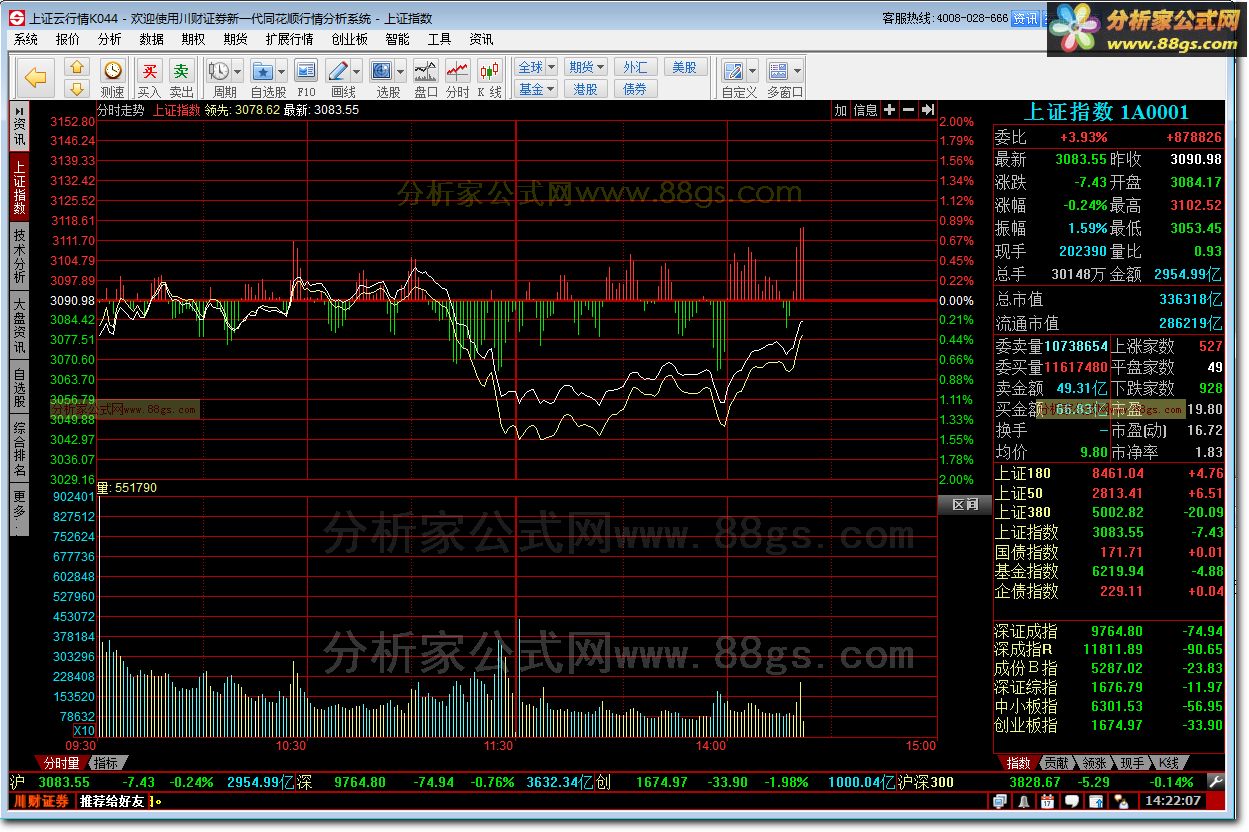
Task: Select the 综合排名 sidebar tab
Action: [19, 449]
